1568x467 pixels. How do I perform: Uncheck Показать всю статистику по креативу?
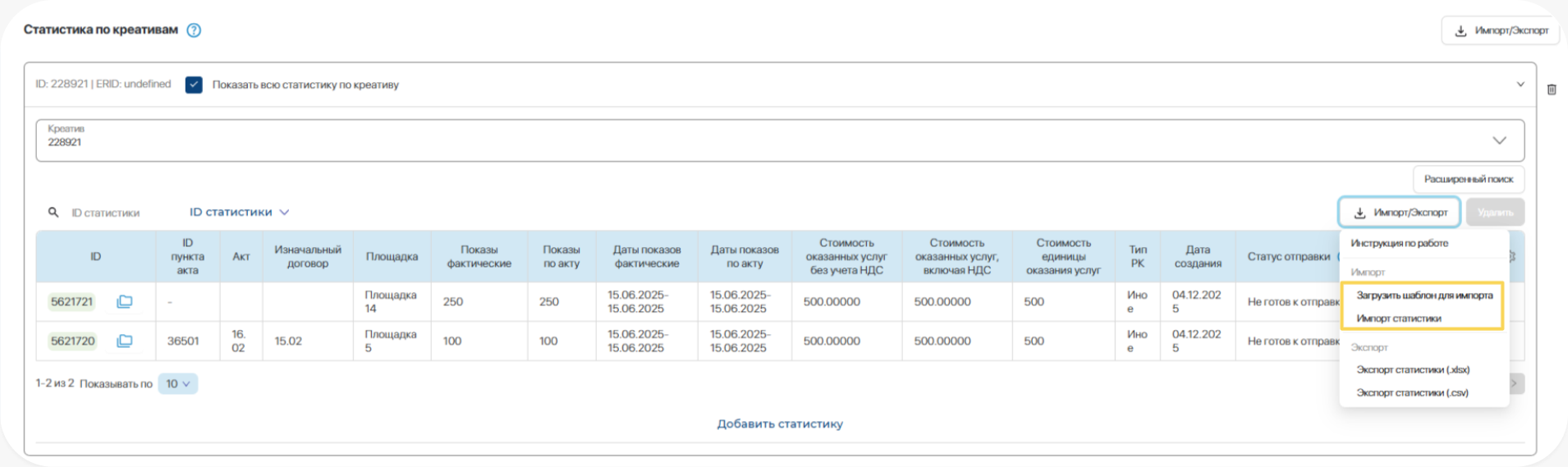[194, 85]
